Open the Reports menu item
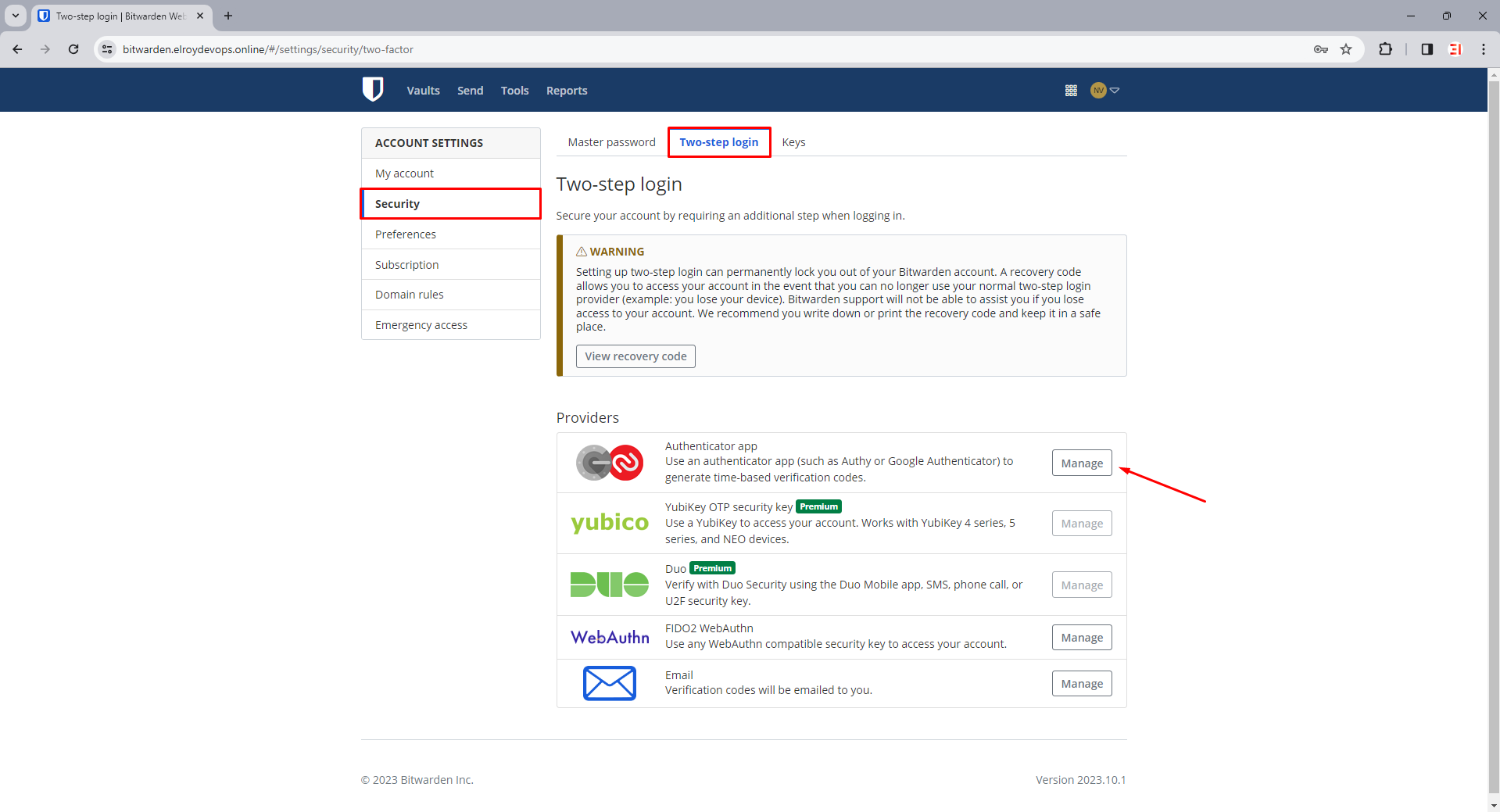This screenshot has height=812, width=1500. tap(567, 91)
